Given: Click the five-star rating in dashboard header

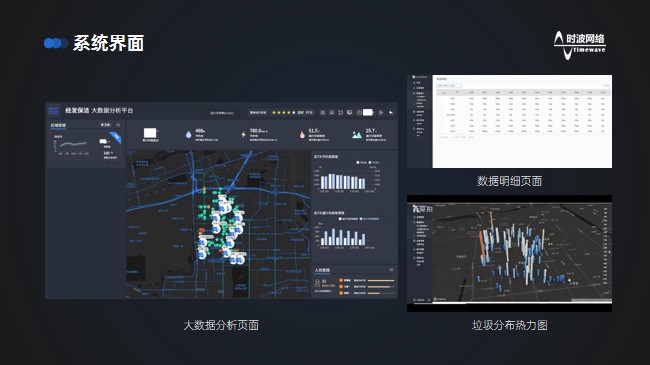Looking at the screenshot, I should pos(284,112).
